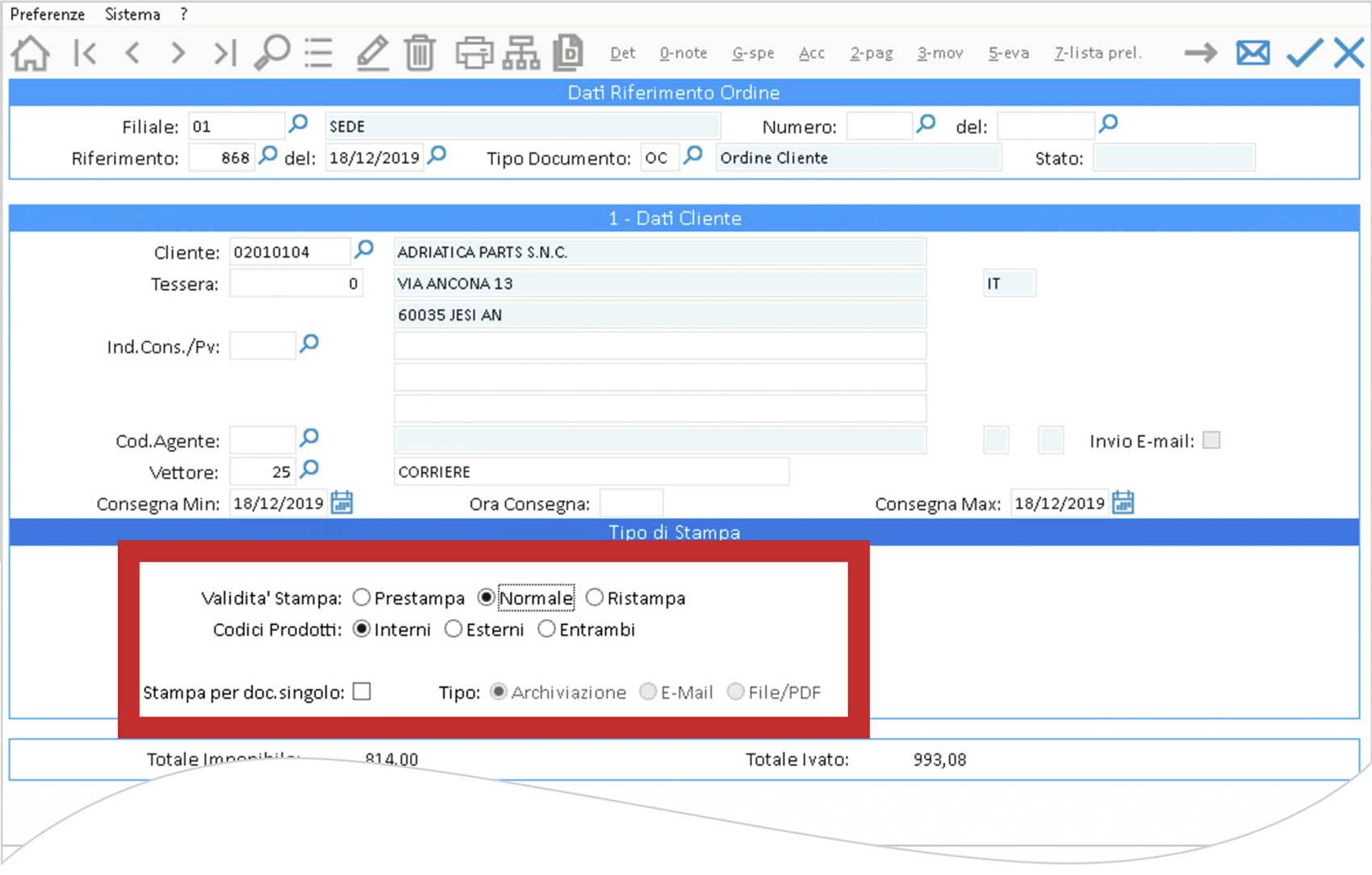Cancel with the X icon
This screenshot has height=875, width=1372.
[x=1349, y=53]
